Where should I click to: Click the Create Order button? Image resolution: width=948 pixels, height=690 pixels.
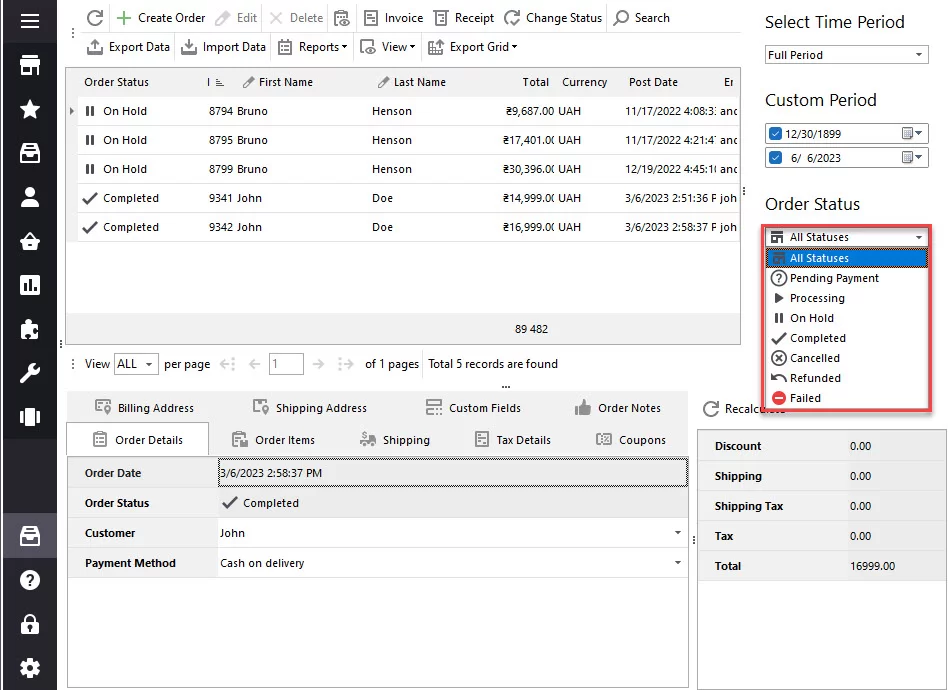[x=160, y=17]
